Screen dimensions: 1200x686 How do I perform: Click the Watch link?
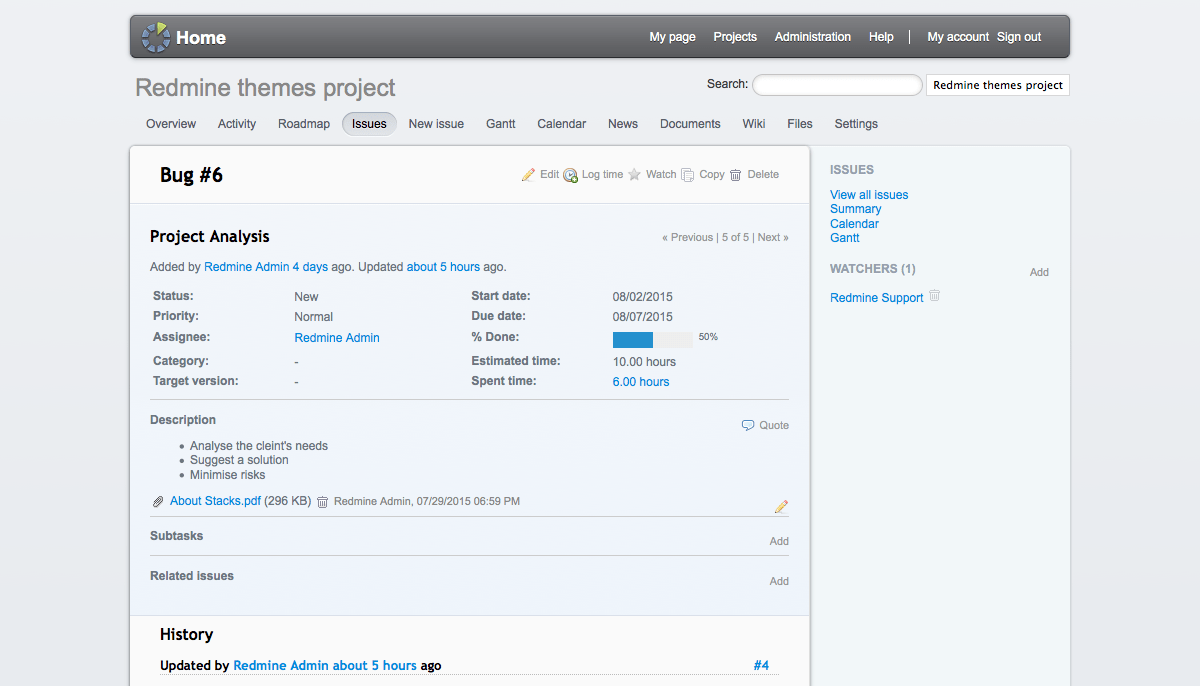661,174
